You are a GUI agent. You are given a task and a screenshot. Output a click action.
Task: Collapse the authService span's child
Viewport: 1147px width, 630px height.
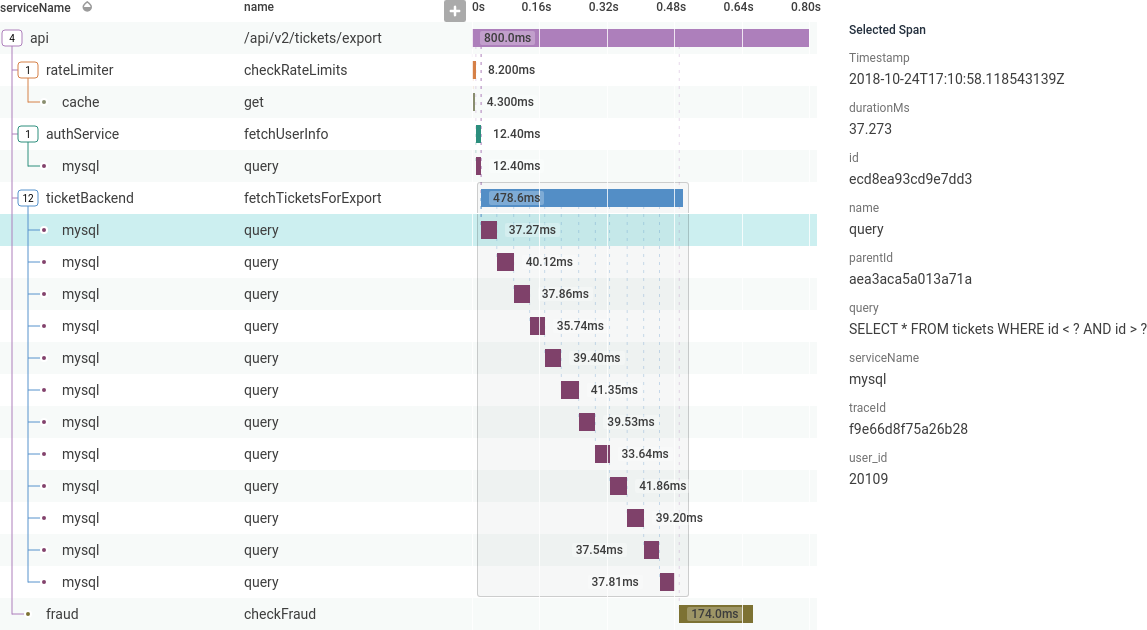27,134
